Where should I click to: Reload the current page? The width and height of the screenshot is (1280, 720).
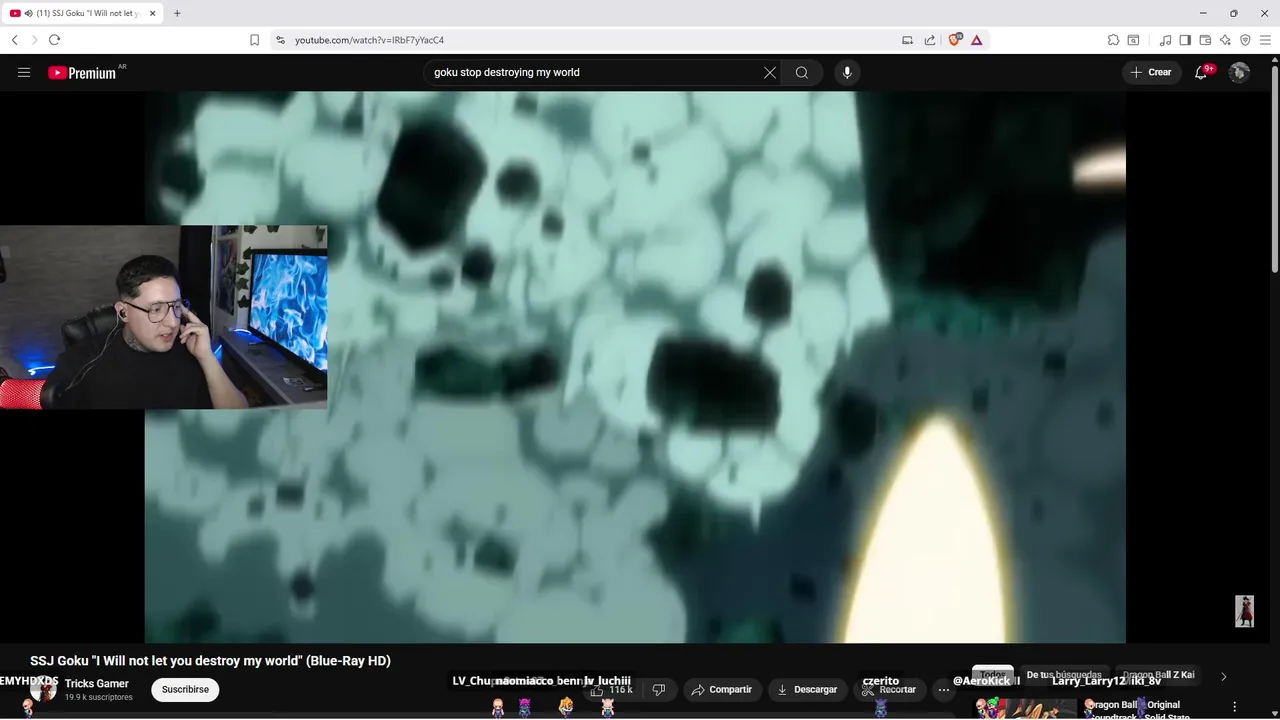click(x=54, y=40)
